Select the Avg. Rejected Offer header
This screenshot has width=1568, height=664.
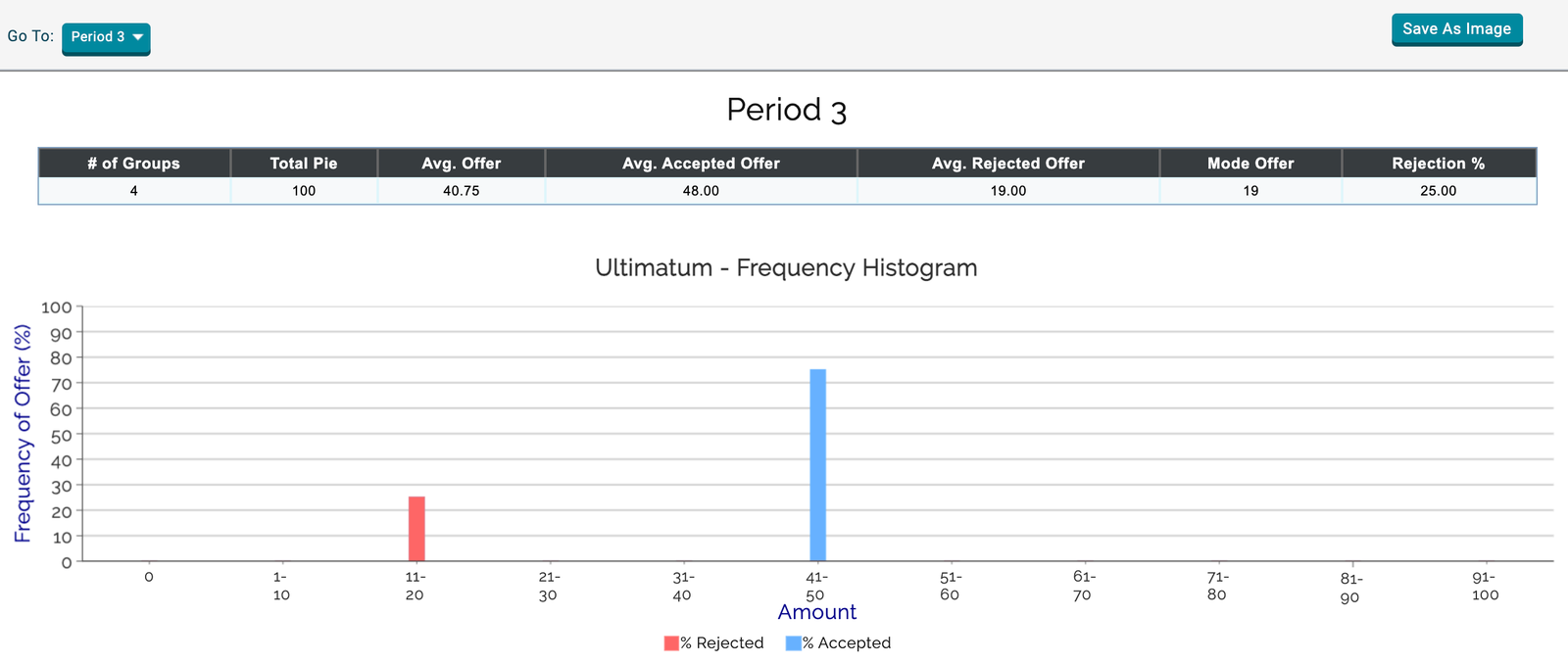click(1008, 164)
